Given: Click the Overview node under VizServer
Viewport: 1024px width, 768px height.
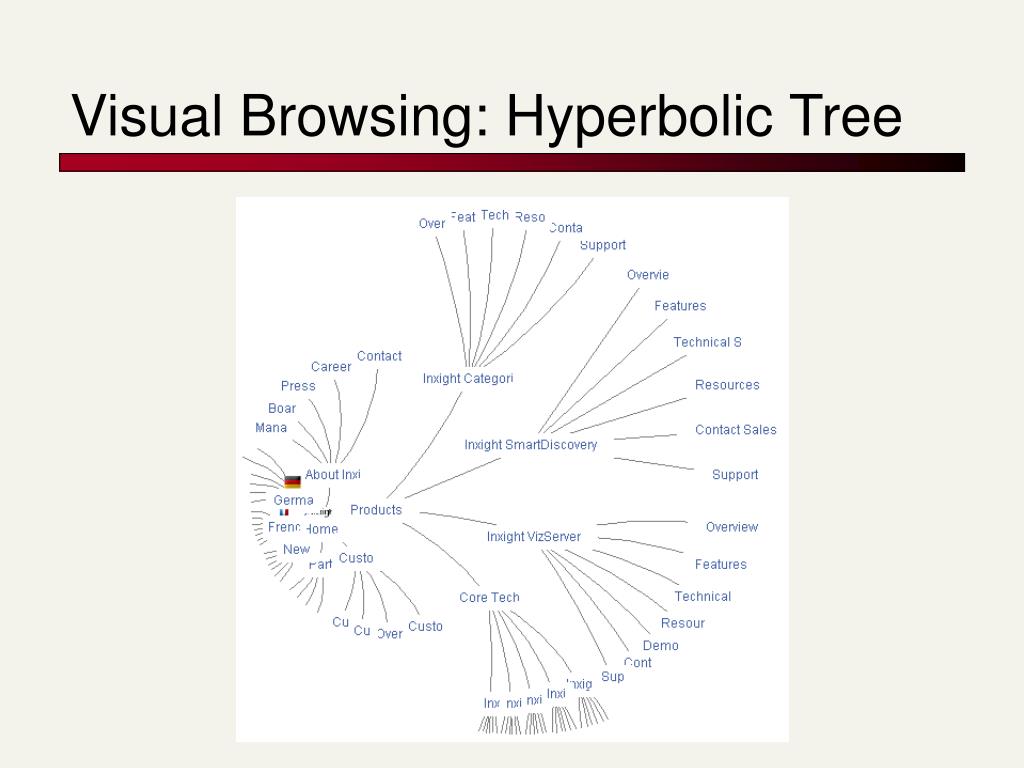Looking at the screenshot, I should point(731,527).
